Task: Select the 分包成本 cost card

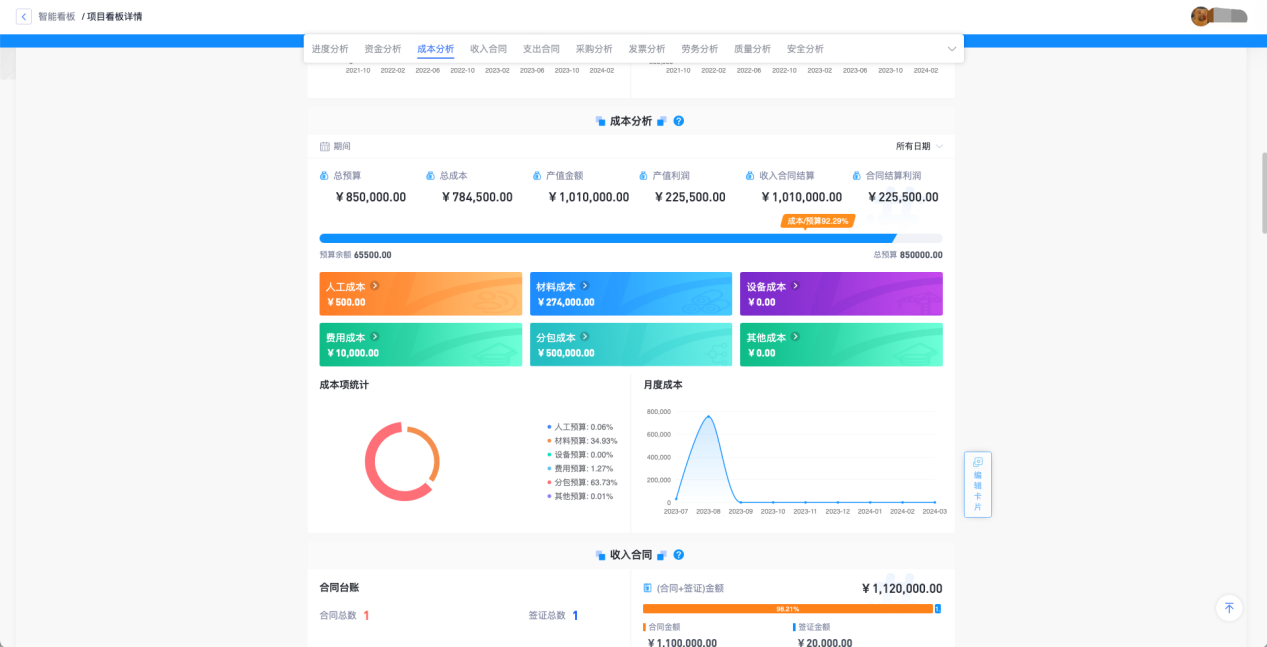Action: tap(630, 345)
